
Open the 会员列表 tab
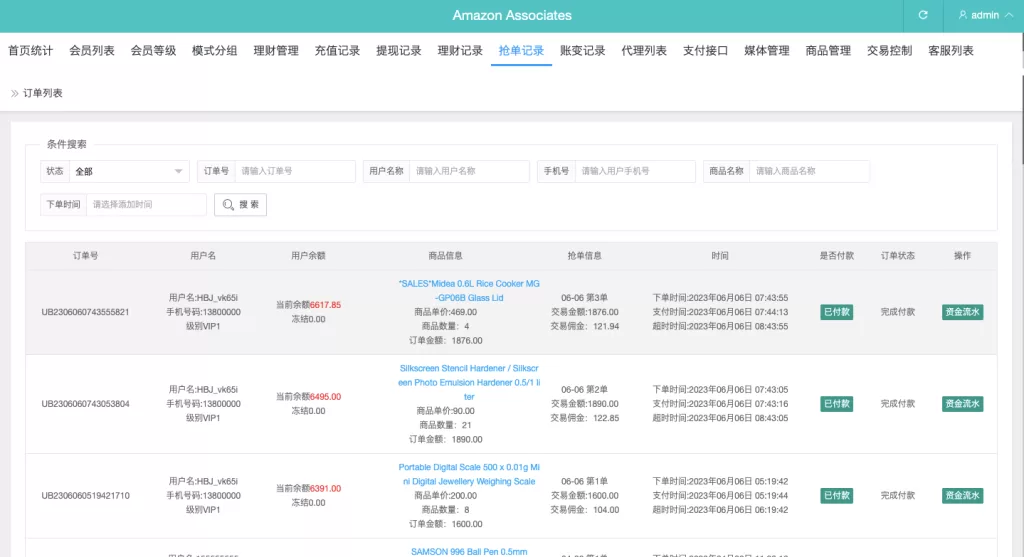click(92, 50)
